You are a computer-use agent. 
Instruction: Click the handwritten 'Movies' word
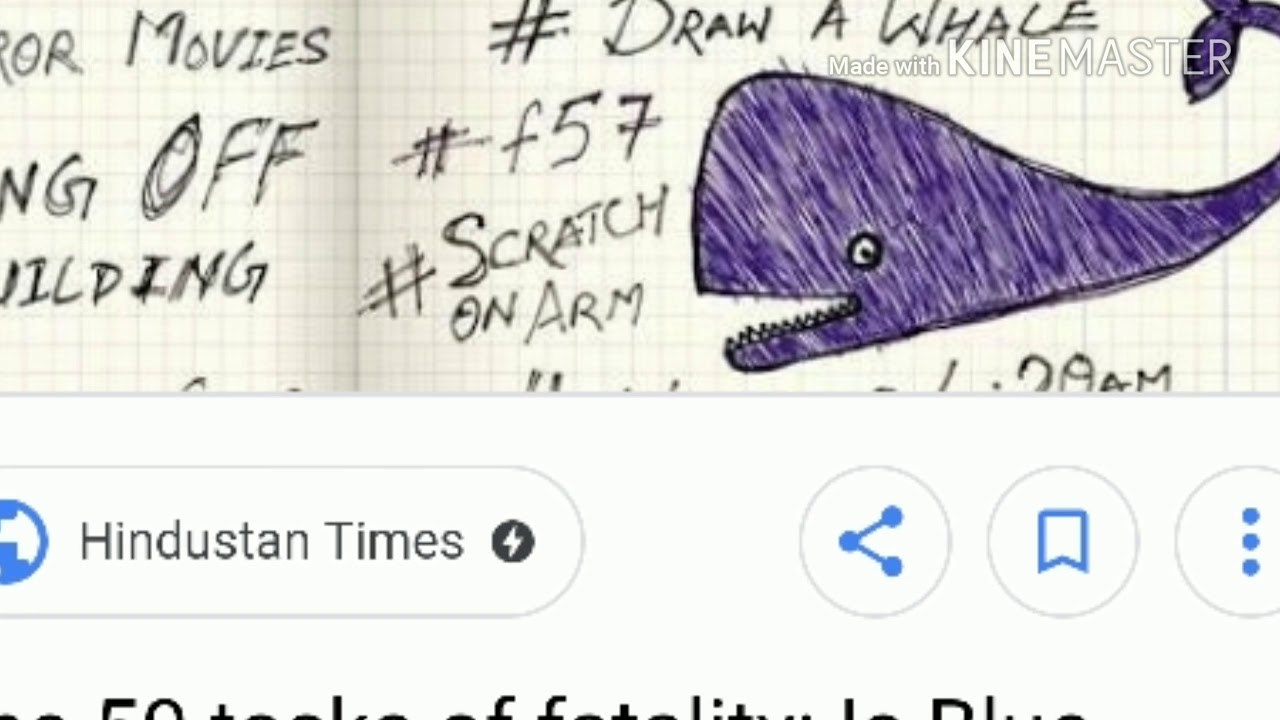(x=227, y=43)
